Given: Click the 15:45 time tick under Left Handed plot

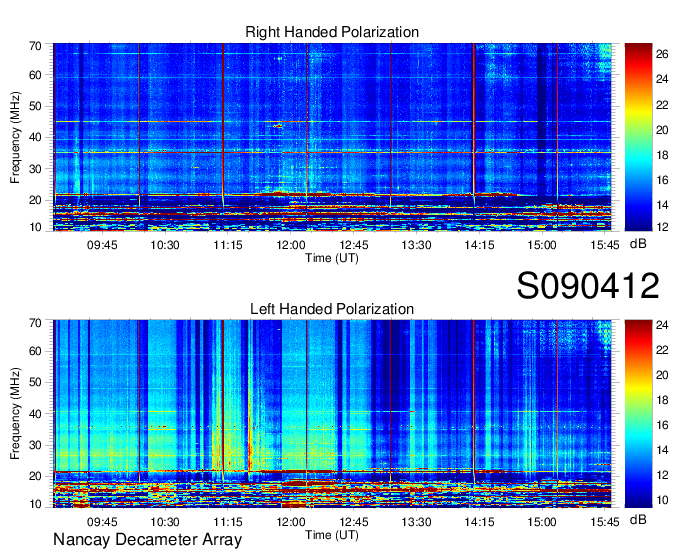Looking at the screenshot, I should (x=605, y=522).
